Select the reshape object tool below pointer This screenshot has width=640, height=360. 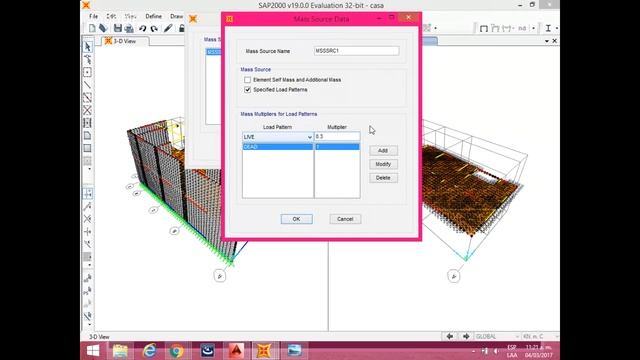(87, 60)
